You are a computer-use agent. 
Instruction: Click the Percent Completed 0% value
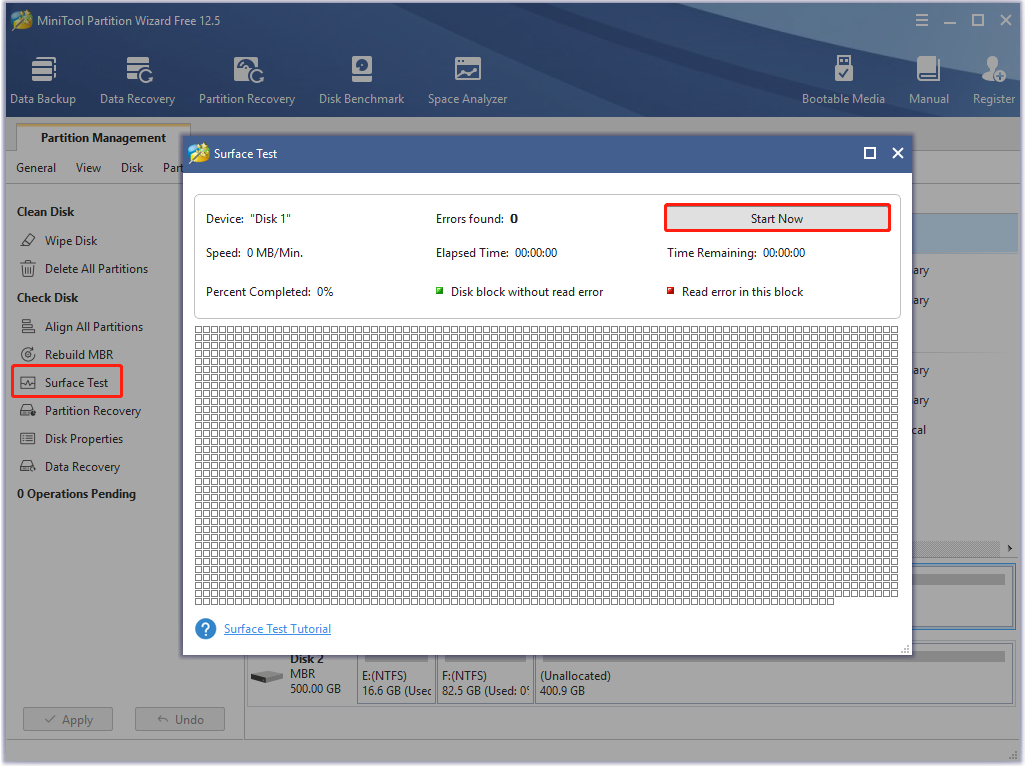(x=325, y=291)
